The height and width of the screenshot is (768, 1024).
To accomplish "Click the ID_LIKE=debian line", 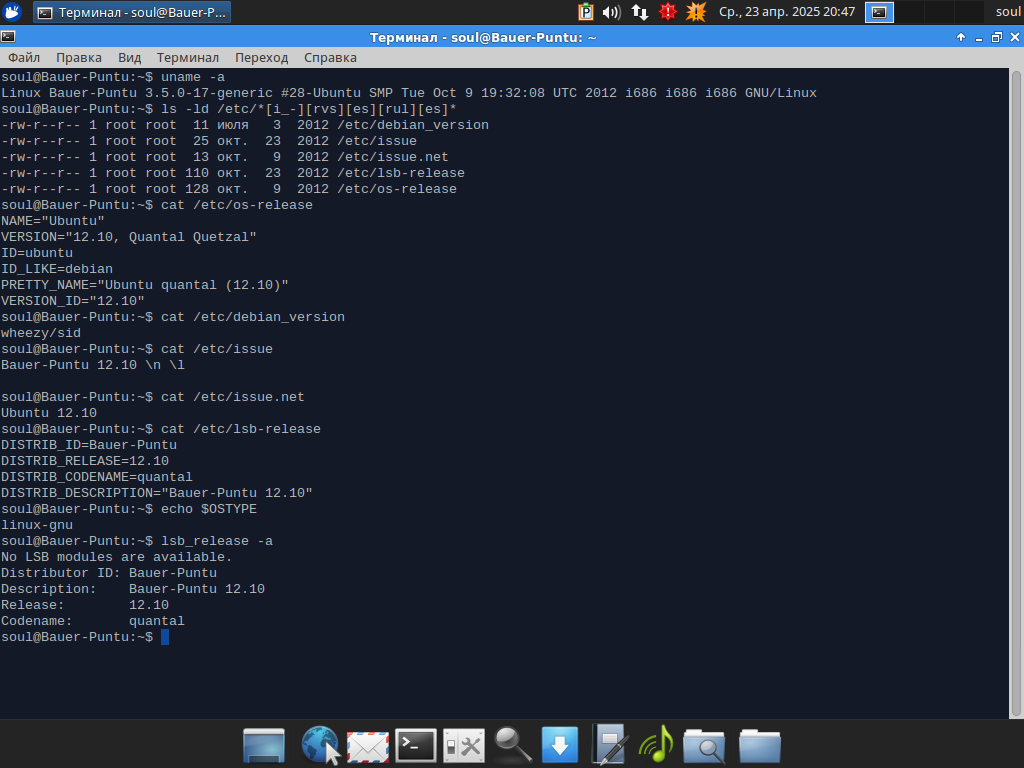I will (x=57, y=269).
